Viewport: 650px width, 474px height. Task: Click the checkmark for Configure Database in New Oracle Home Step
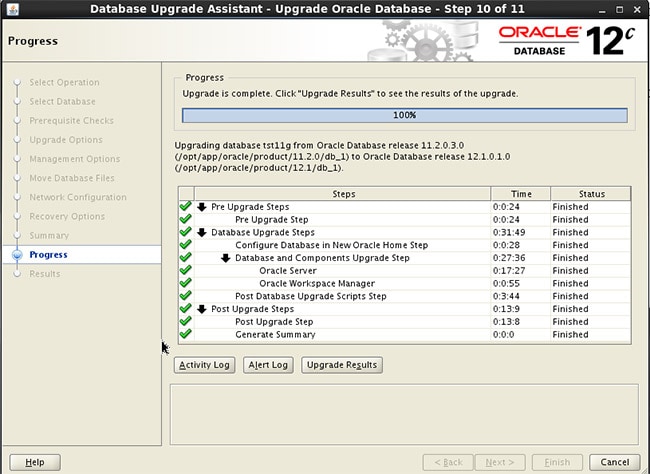186,245
